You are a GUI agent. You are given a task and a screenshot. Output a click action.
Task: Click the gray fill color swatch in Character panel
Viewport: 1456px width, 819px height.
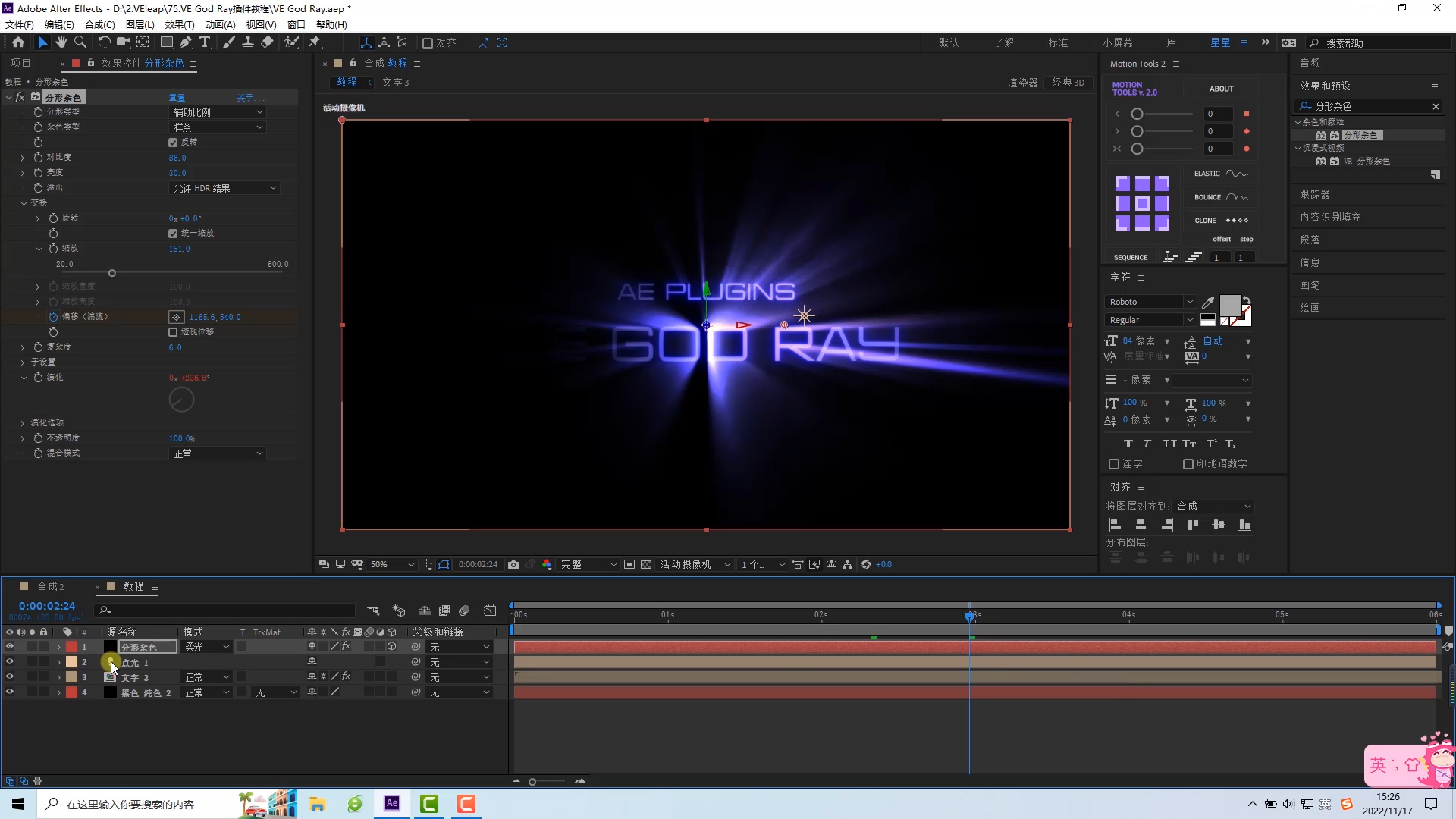pyautogui.click(x=1230, y=306)
